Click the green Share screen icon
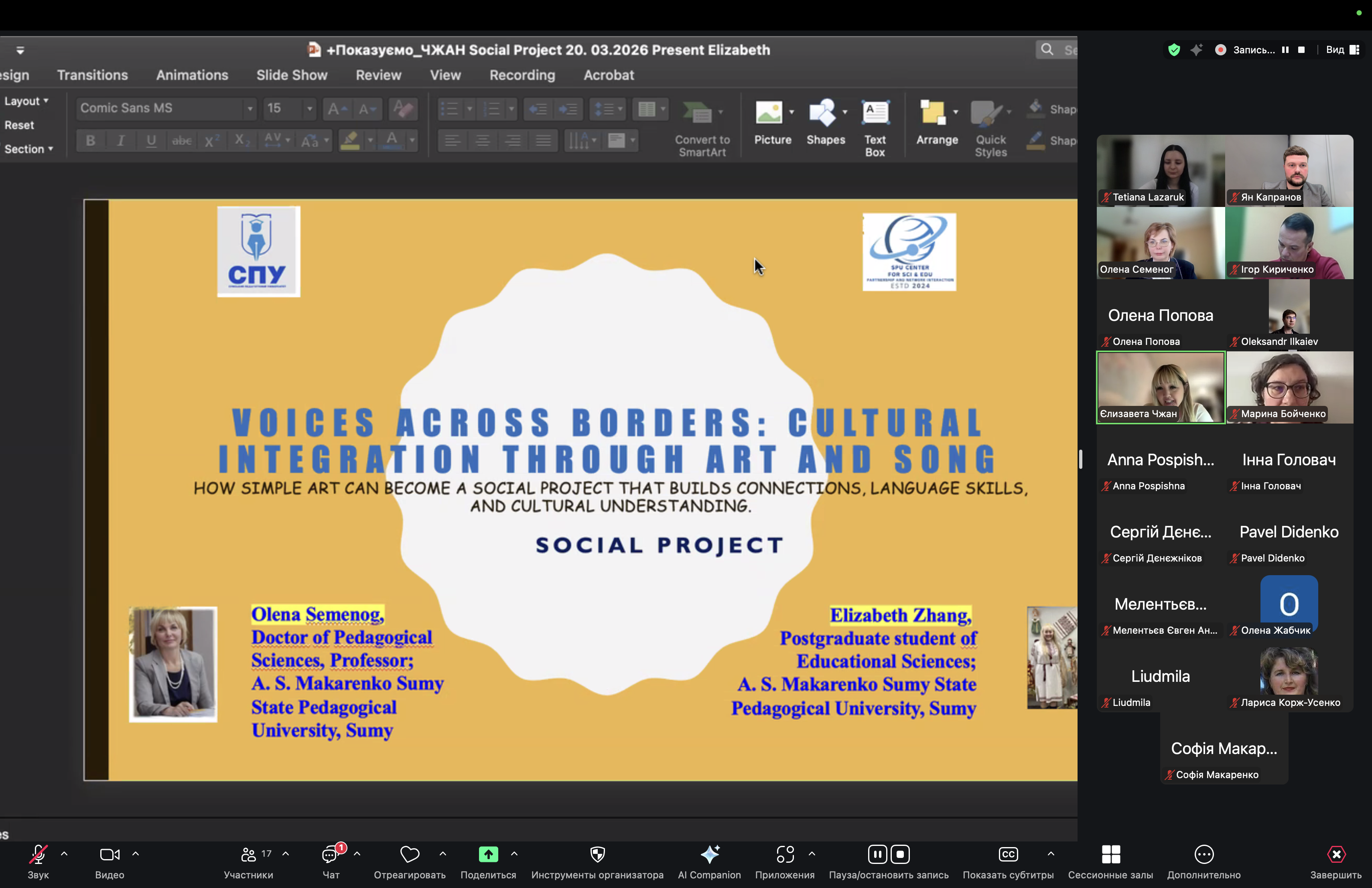 coord(488,854)
